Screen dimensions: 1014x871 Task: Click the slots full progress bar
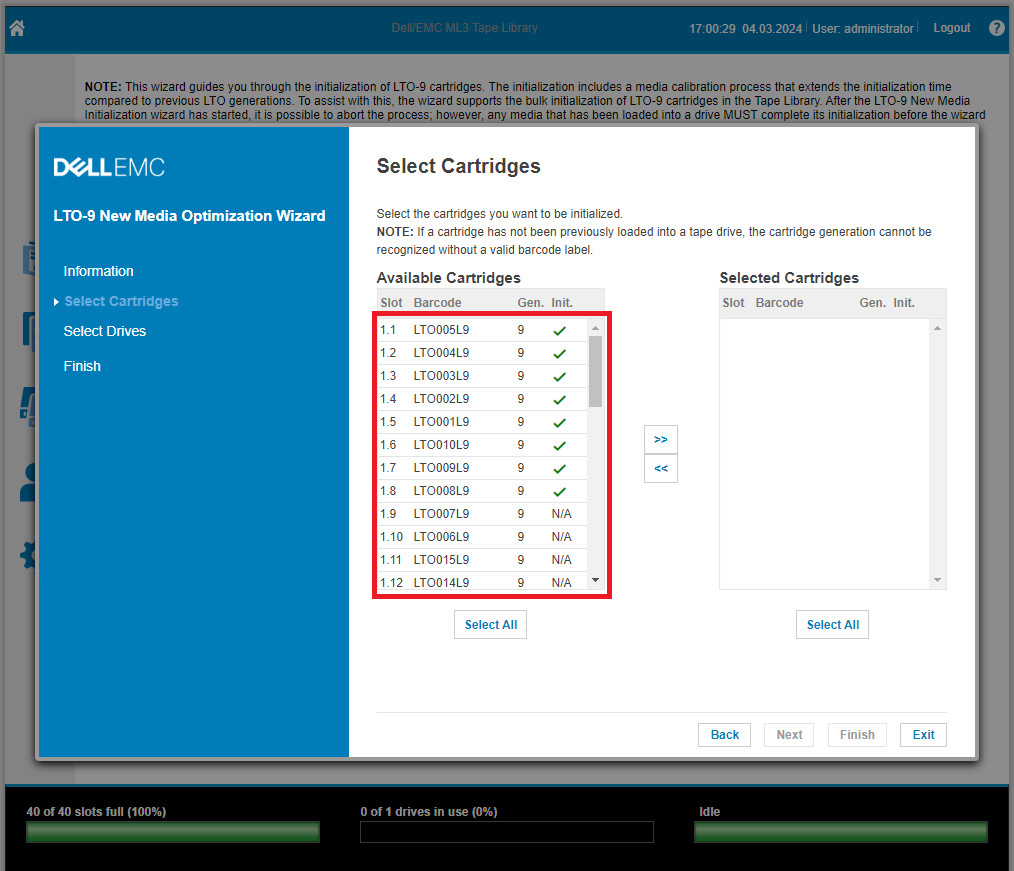point(173,832)
